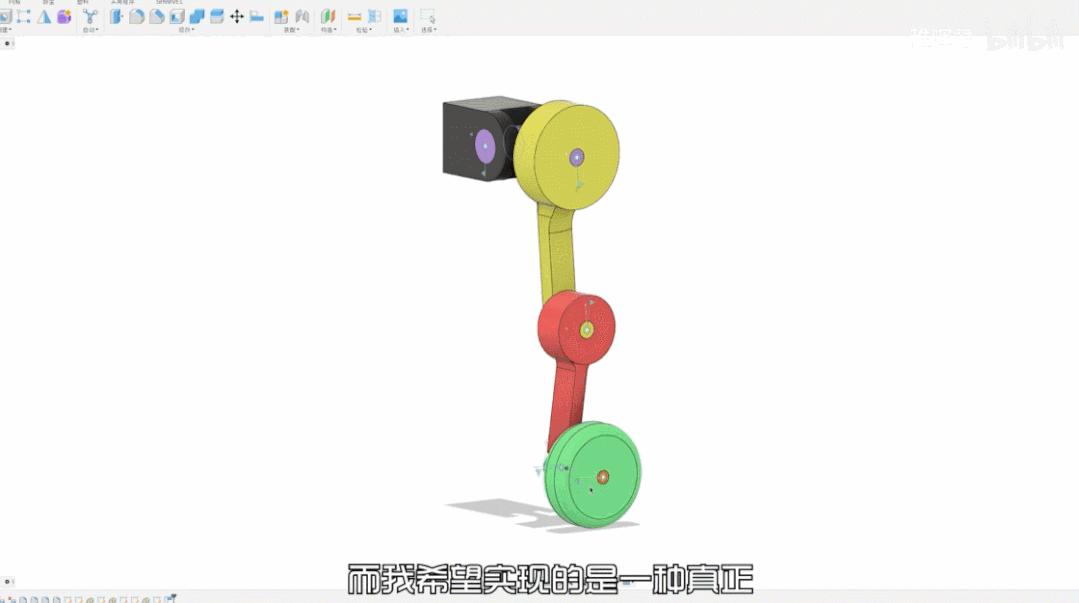Image resolution: width=1079 pixels, height=603 pixels.
Task: Select the sketch rectangle tool icon
Action: pos(24,17)
